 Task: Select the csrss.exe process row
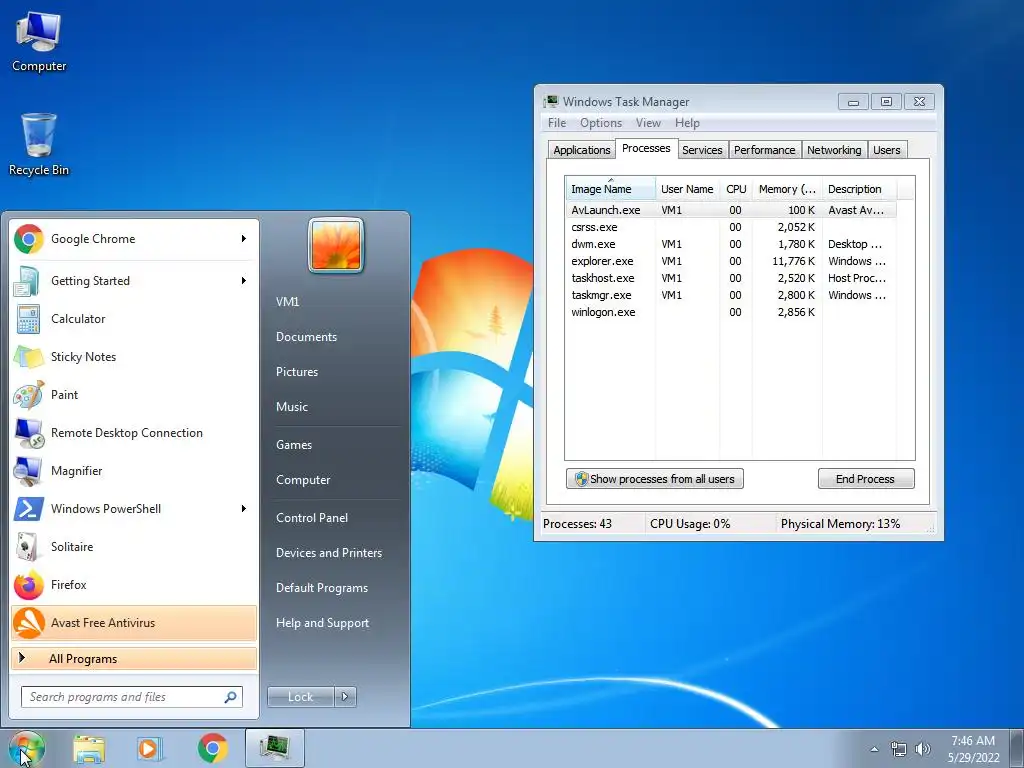pos(731,227)
